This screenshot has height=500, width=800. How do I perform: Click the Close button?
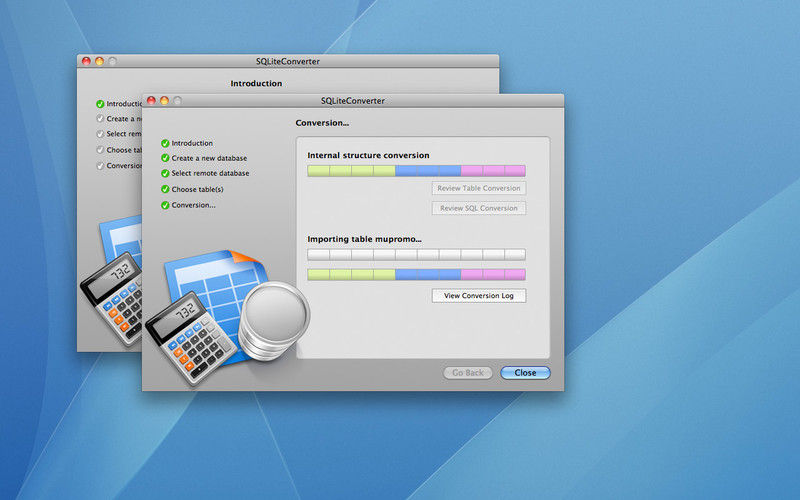point(525,373)
